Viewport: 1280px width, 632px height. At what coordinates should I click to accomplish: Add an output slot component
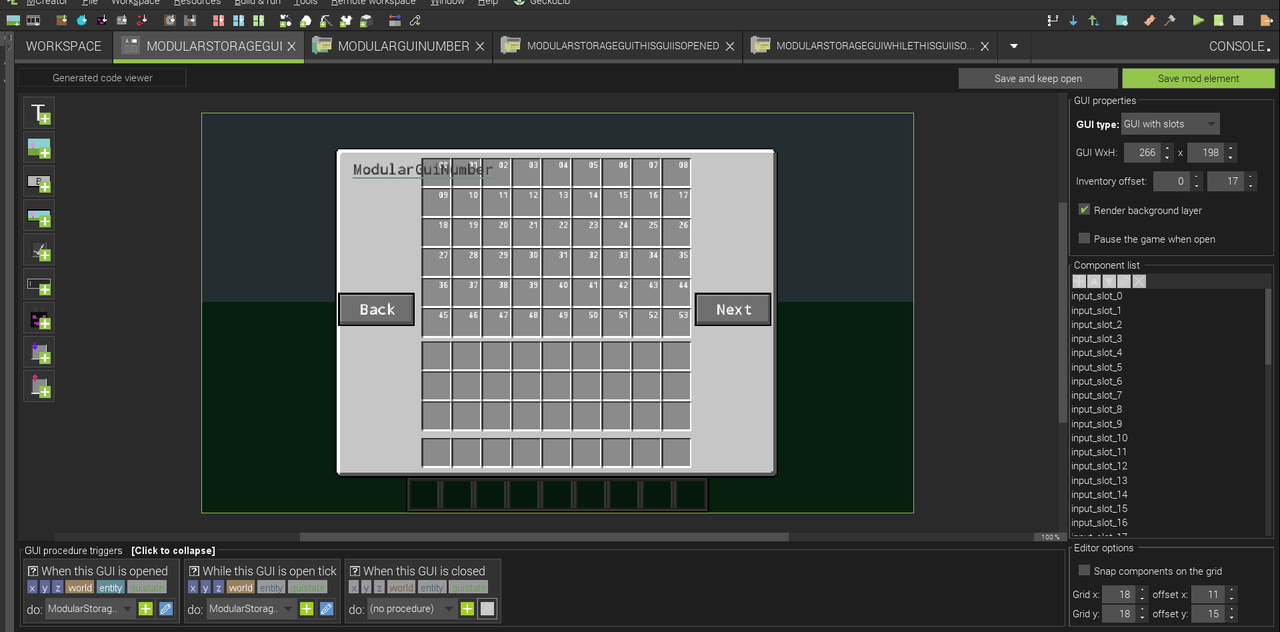(x=39, y=386)
